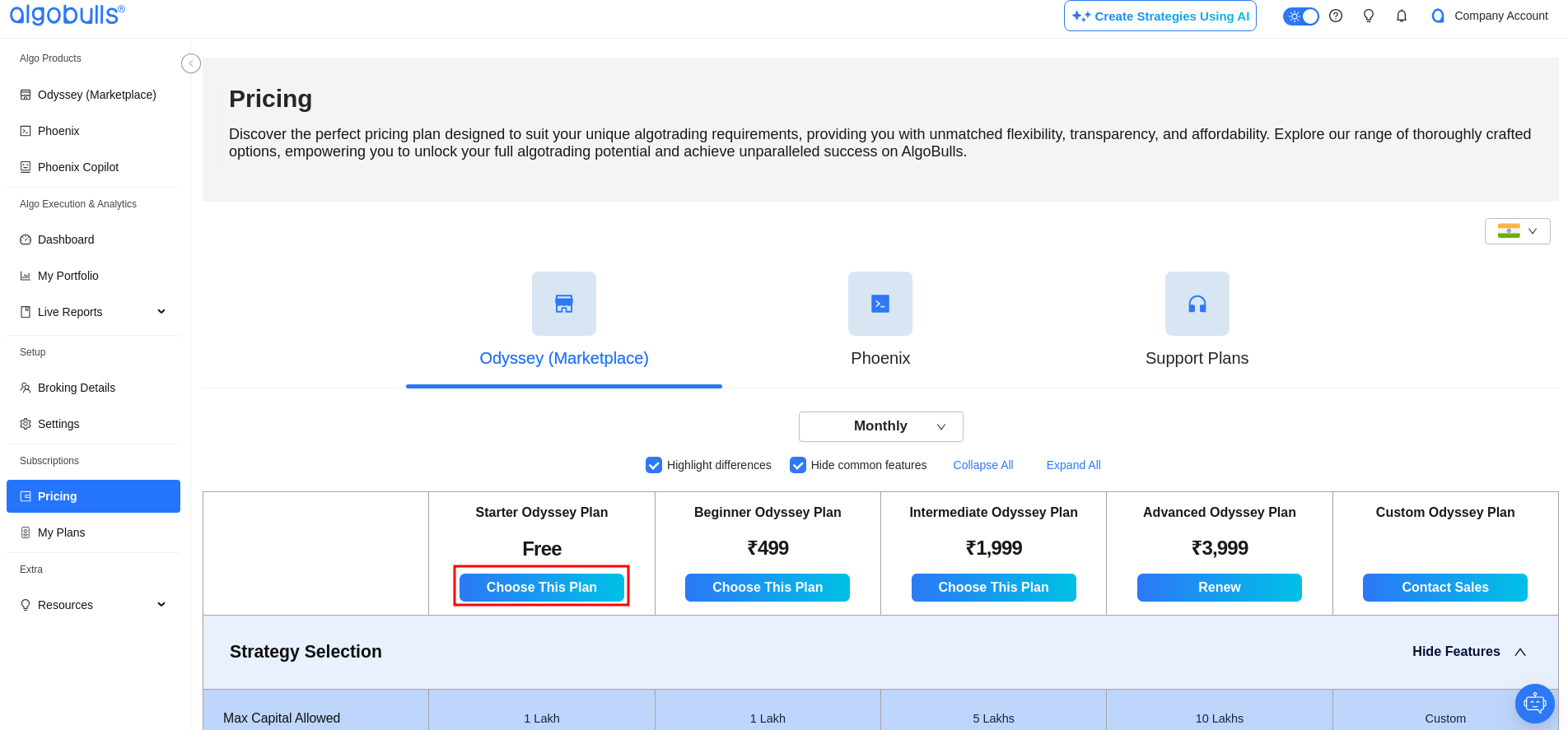Click the My Plans sidebar icon
This screenshot has height=730, width=1568.
point(26,532)
